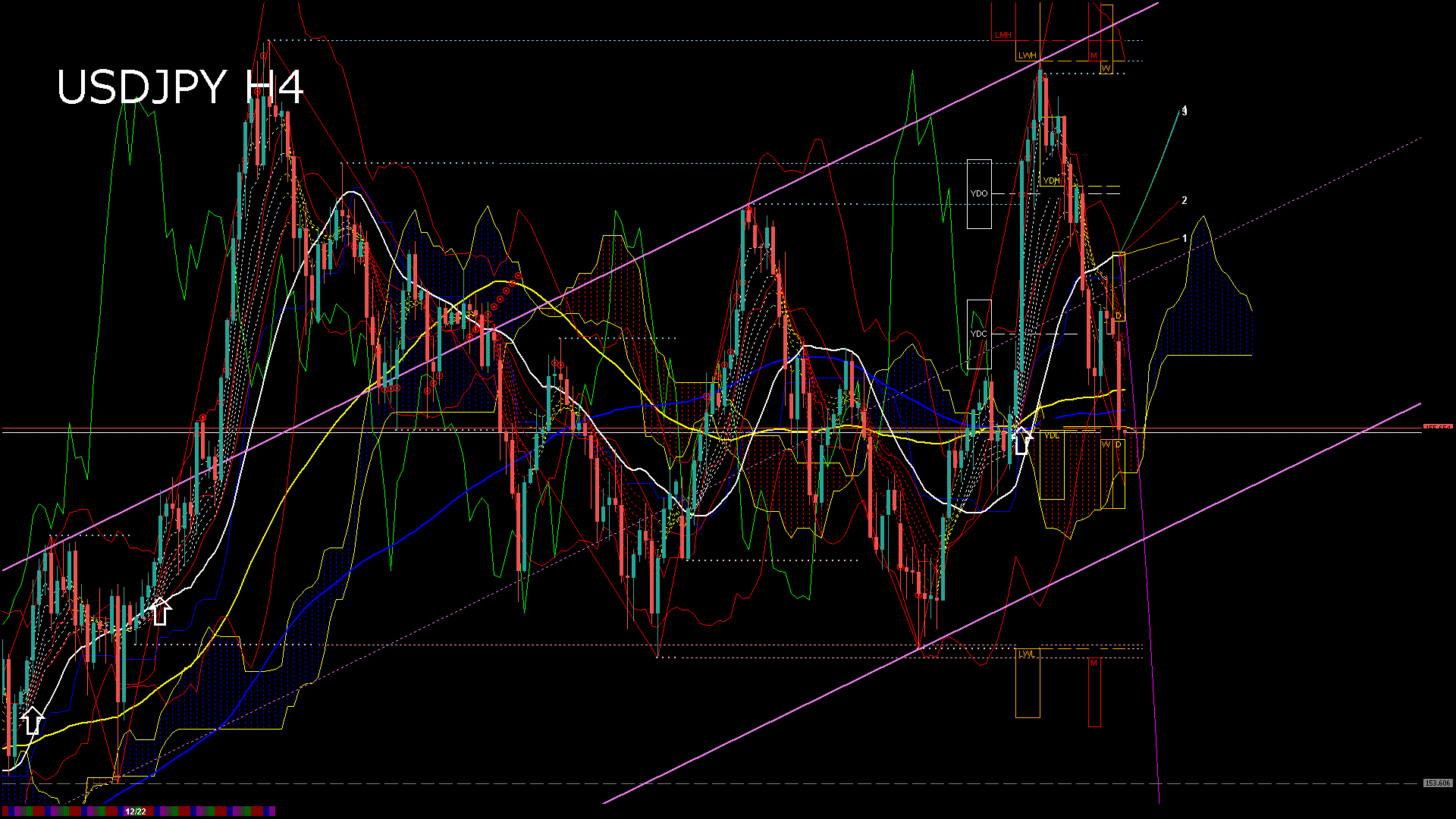Select the YDC yesterday-close marker
1456x819 pixels.
978,334
